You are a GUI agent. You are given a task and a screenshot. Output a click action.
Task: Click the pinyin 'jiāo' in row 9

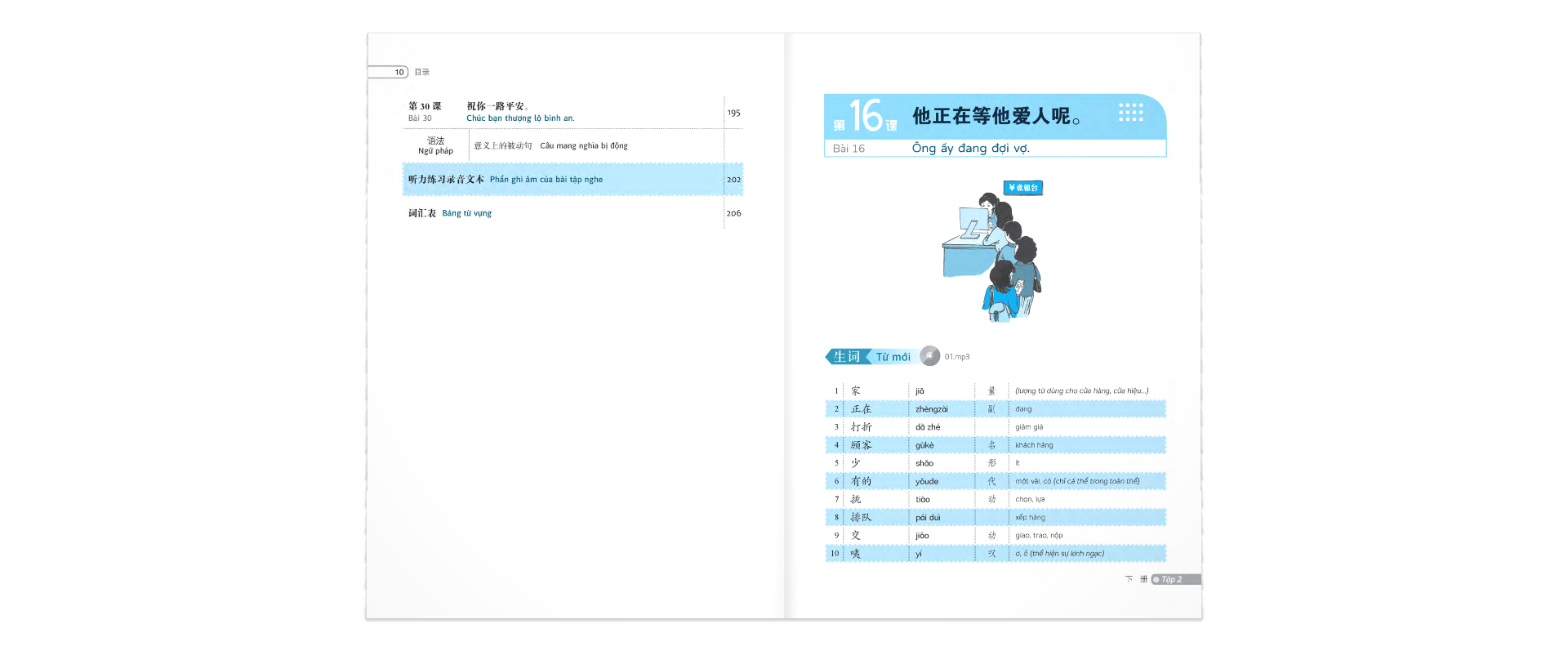tap(922, 536)
